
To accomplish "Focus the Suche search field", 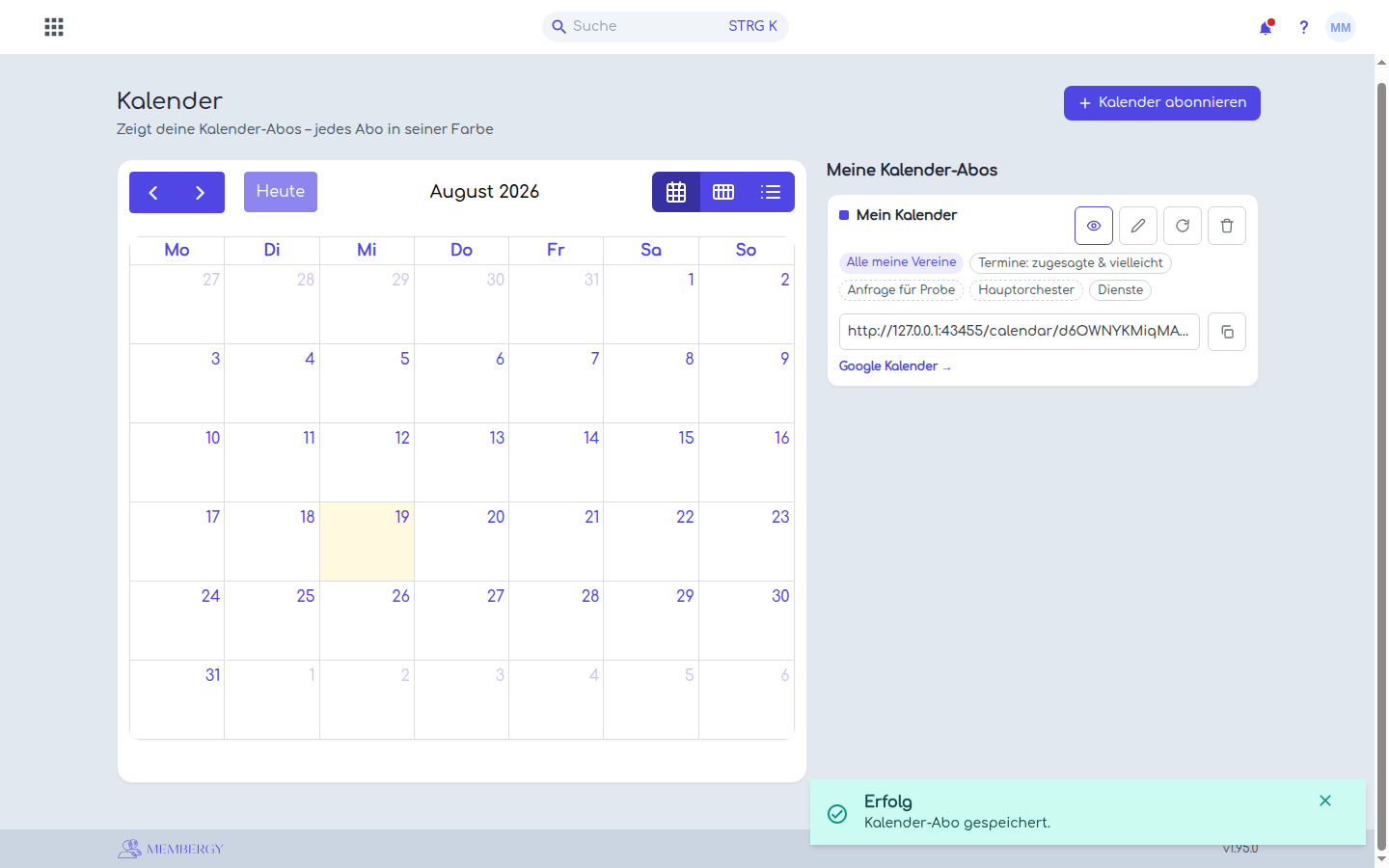I will [x=666, y=27].
